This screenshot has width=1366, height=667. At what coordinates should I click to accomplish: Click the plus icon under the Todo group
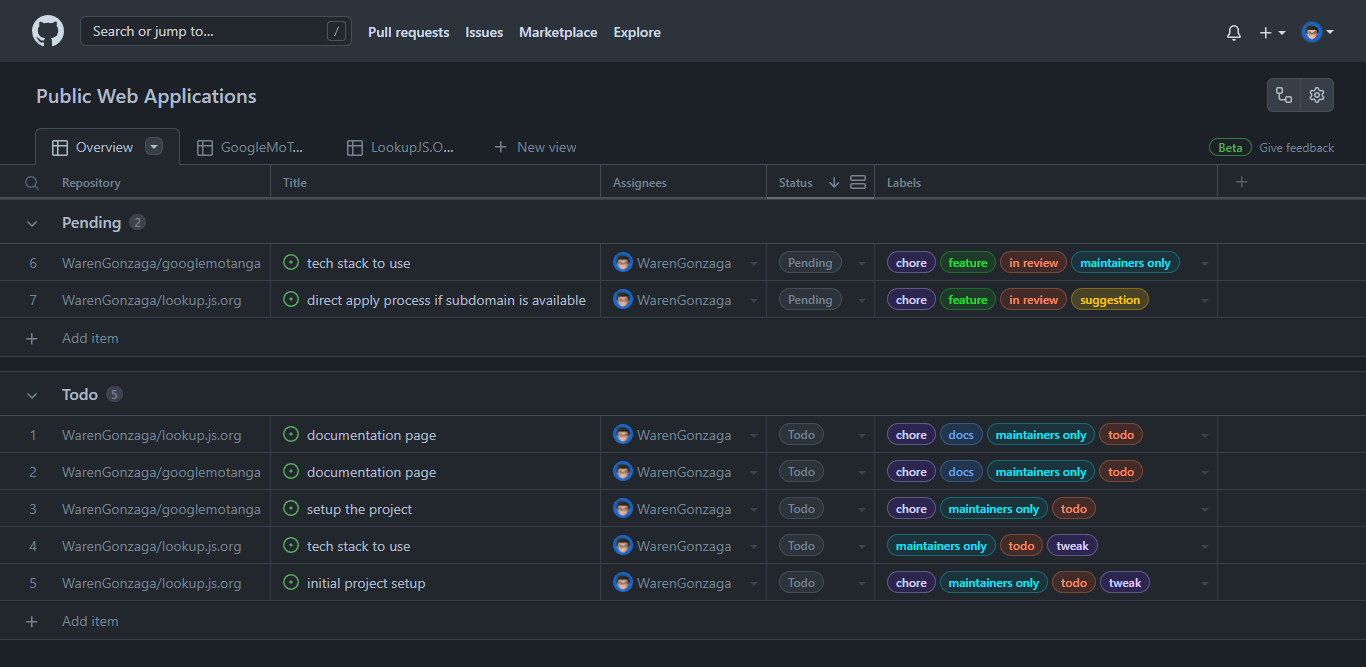(x=32, y=621)
